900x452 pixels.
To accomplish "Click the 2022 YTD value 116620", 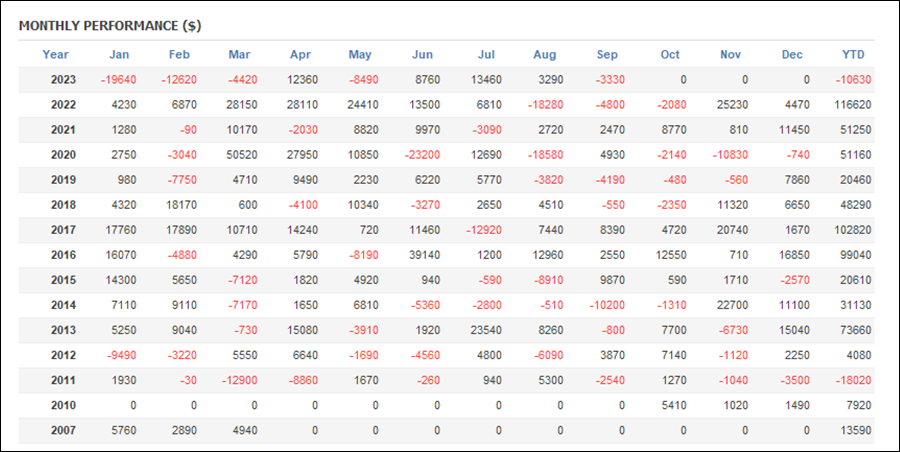I will point(849,104).
